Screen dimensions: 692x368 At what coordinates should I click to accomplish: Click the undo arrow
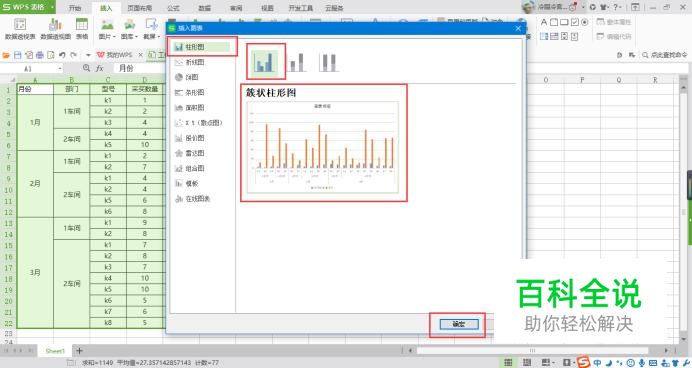[x=62, y=55]
